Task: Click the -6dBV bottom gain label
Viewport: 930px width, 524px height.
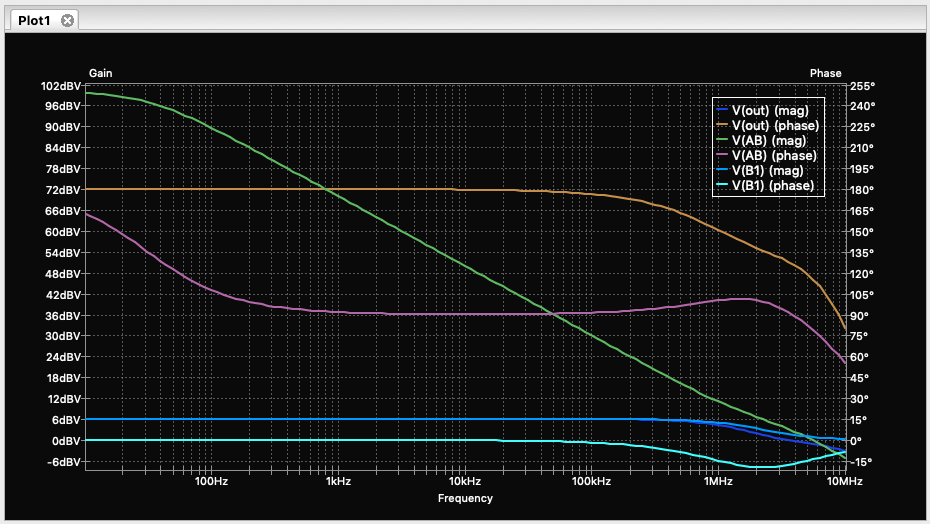Action: click(x=62, y=462)
